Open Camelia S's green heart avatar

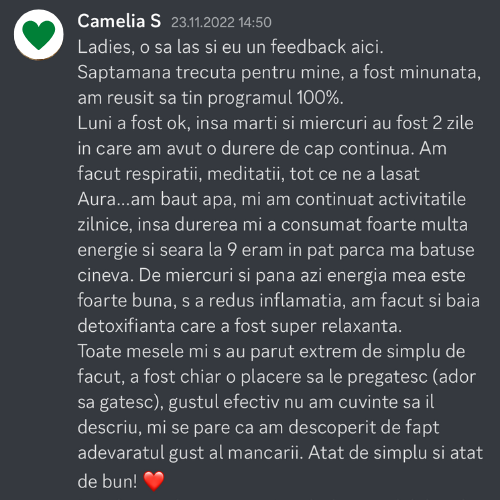click(x=39, y=35)
